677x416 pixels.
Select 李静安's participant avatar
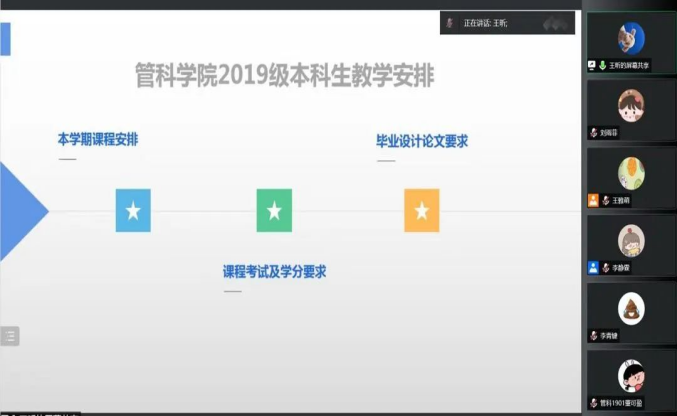[631, 240]
